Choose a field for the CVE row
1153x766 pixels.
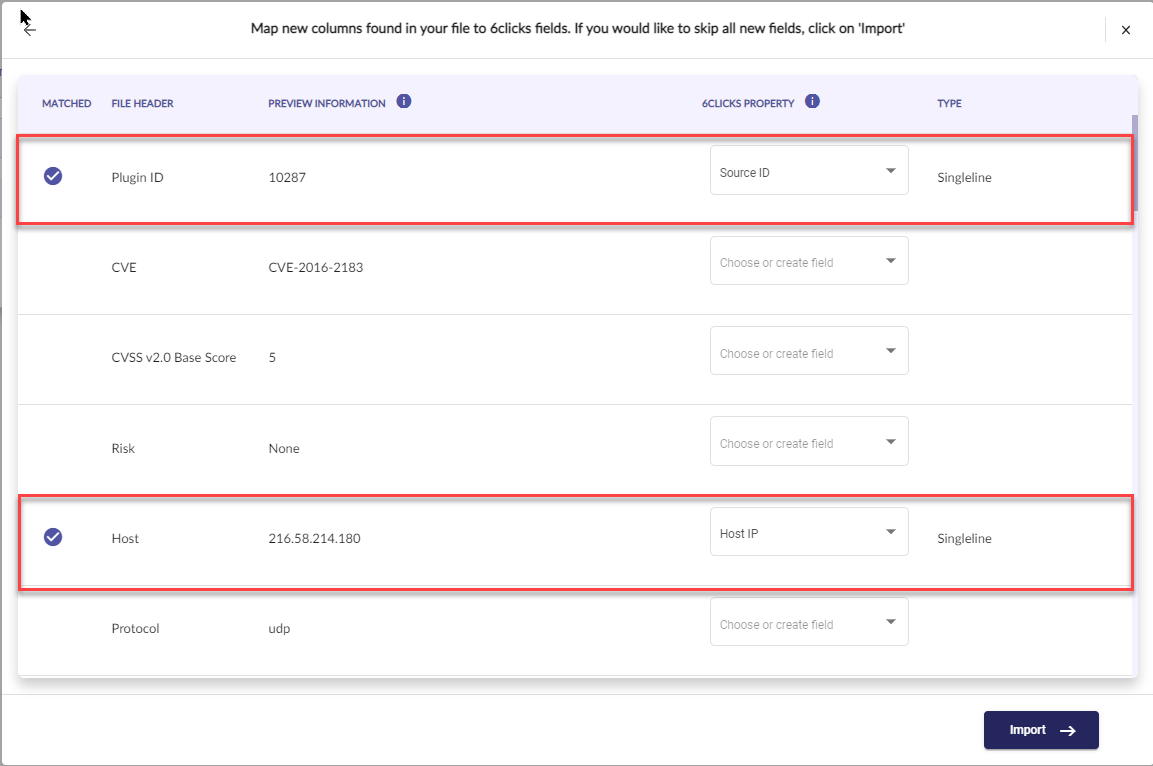[x=809, y=261]
